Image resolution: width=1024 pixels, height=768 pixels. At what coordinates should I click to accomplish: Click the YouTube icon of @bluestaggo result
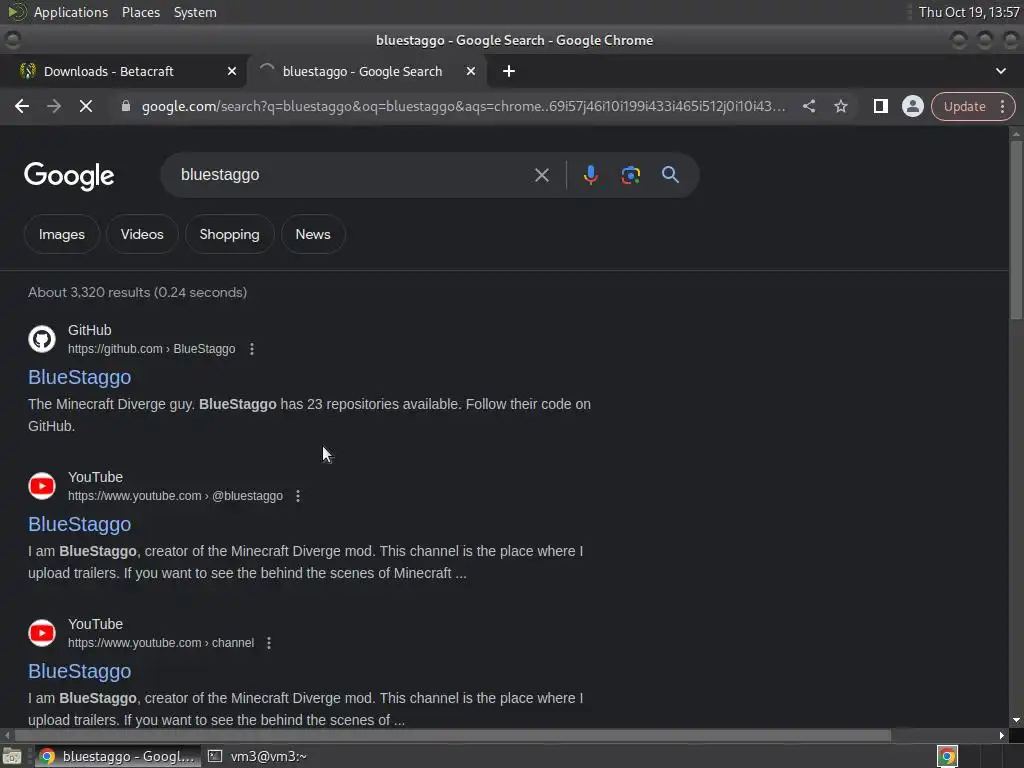tap(42, 486)
